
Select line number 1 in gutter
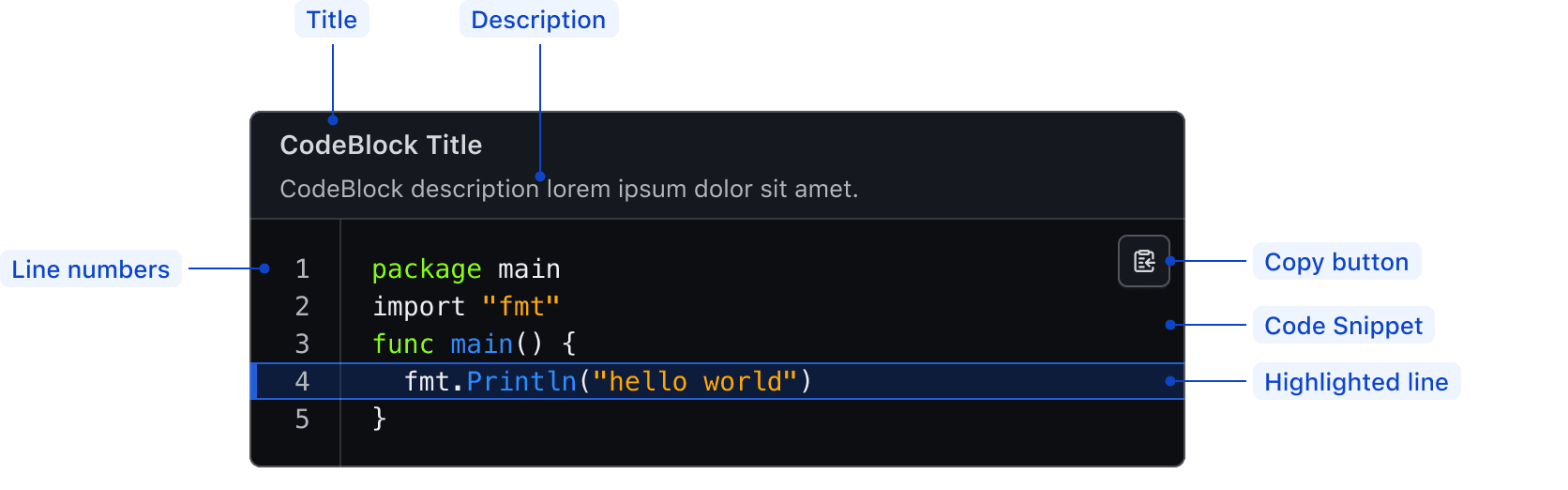(x=302, y=269)
